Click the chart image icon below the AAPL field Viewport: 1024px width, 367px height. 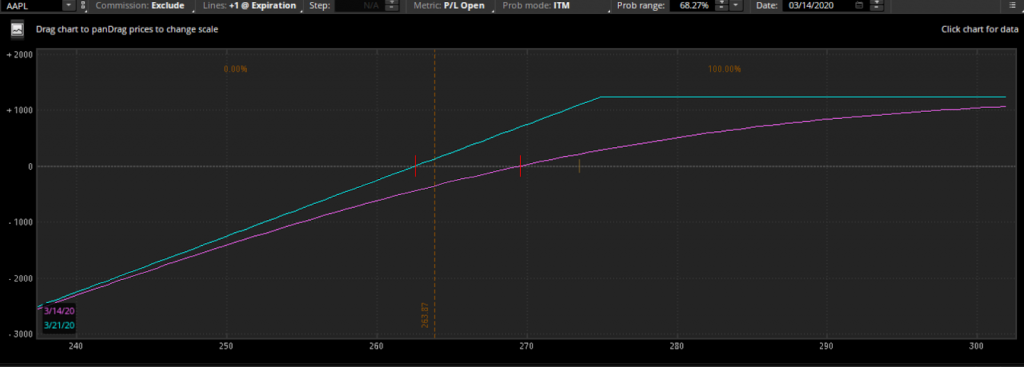tap(18, 29)
